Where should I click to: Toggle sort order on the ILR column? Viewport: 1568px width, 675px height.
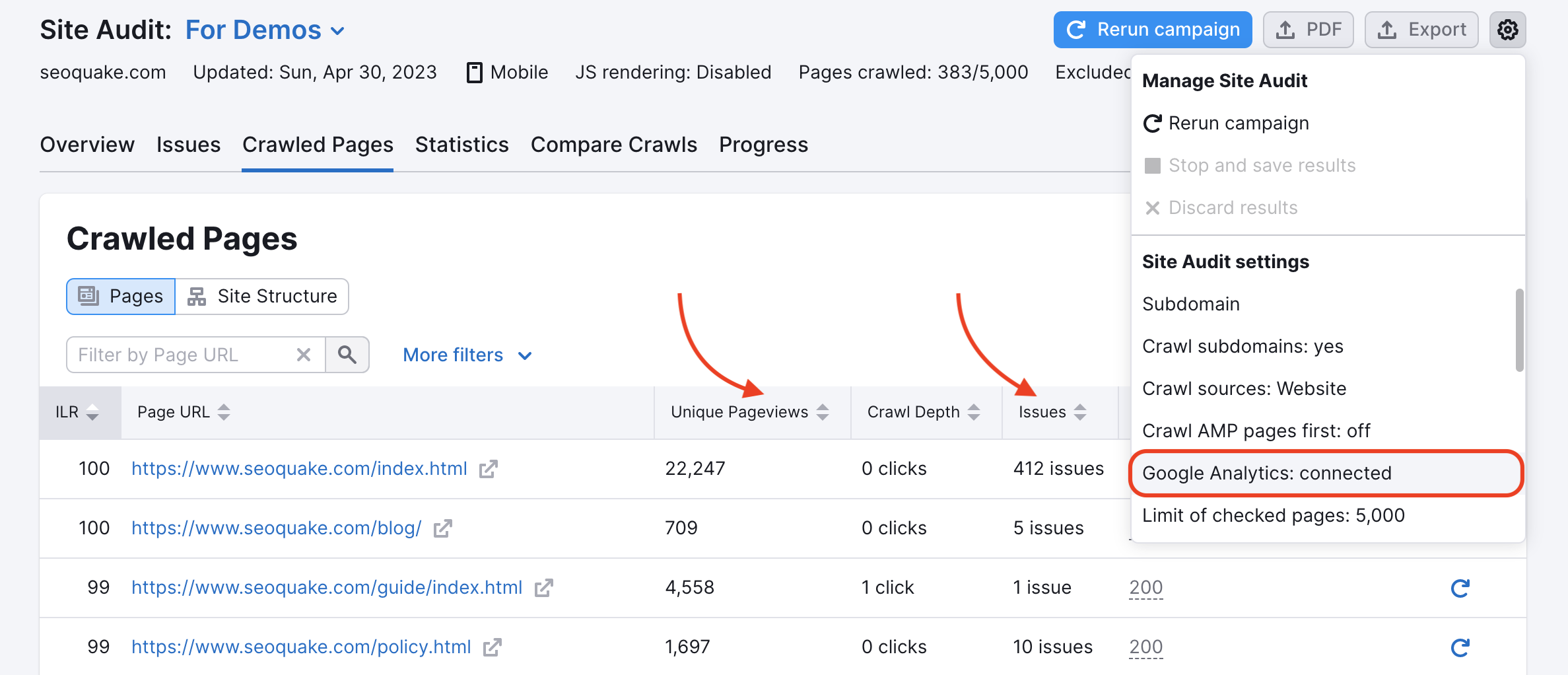[92, 411]
